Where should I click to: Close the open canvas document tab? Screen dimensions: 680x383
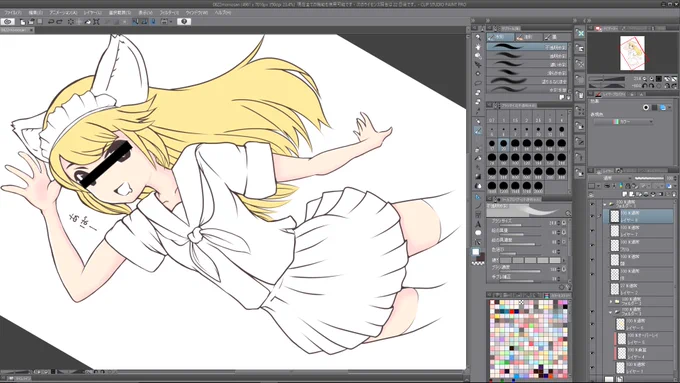click(32, 30)
